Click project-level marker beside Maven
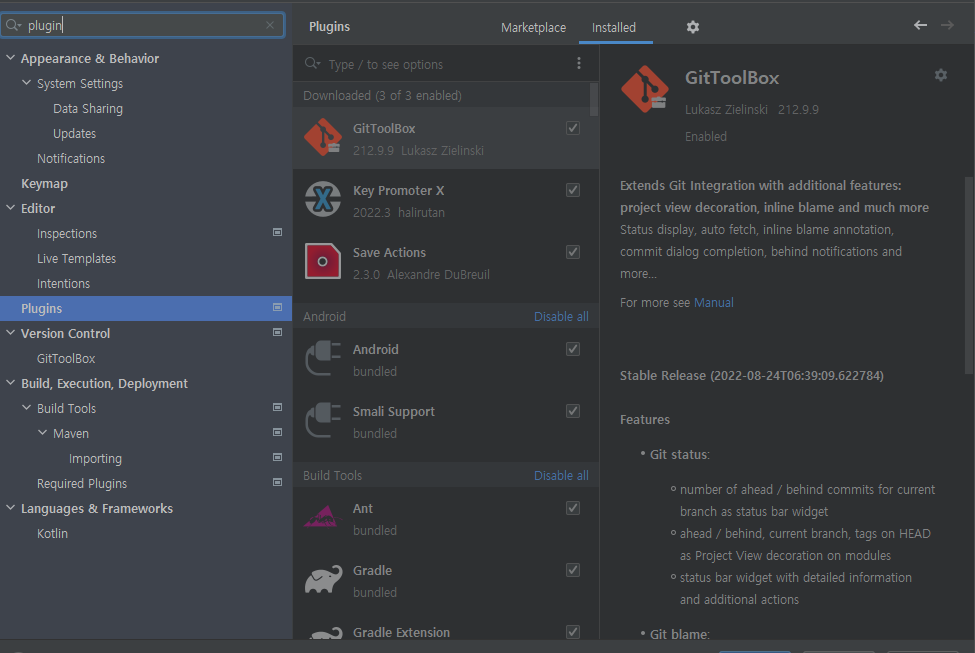Image resolution: width=975 pixels, height=653 pixels. 277,432
